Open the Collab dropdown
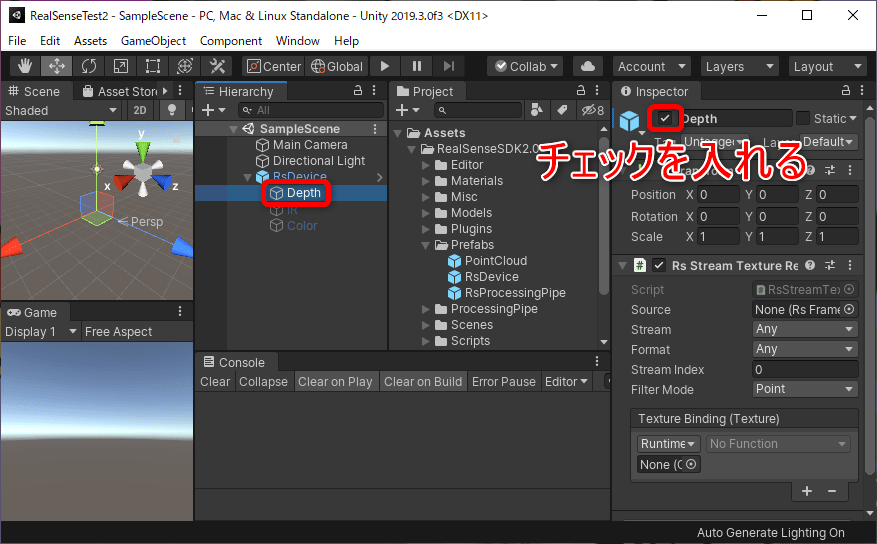 (526, 67)
